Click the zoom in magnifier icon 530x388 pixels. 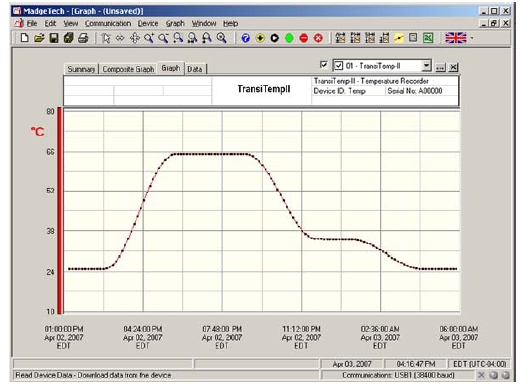tap(149, 38)
